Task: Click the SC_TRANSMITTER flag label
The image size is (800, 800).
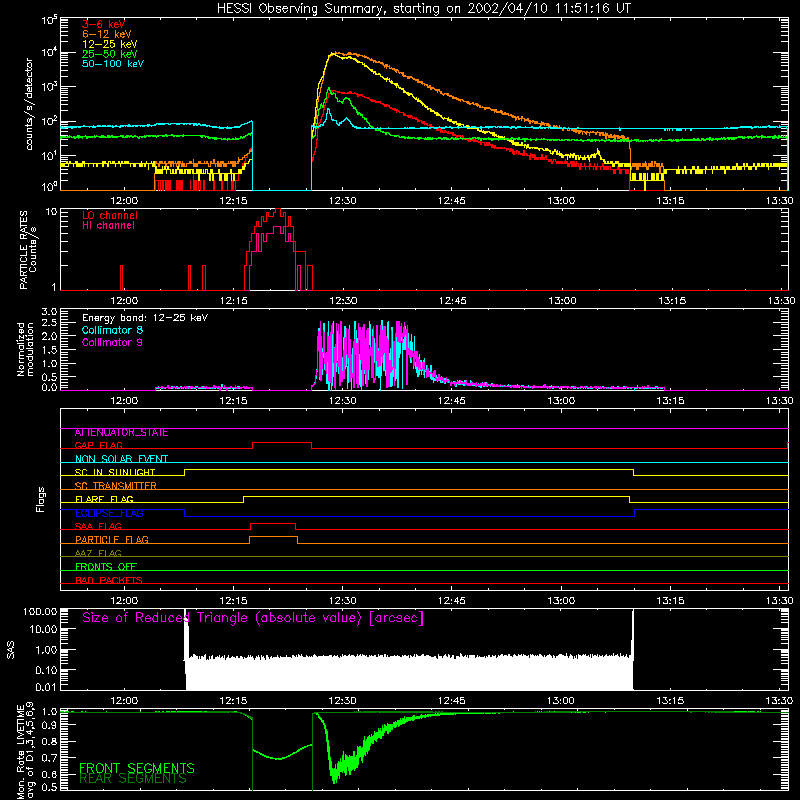Action: [116, 486]
